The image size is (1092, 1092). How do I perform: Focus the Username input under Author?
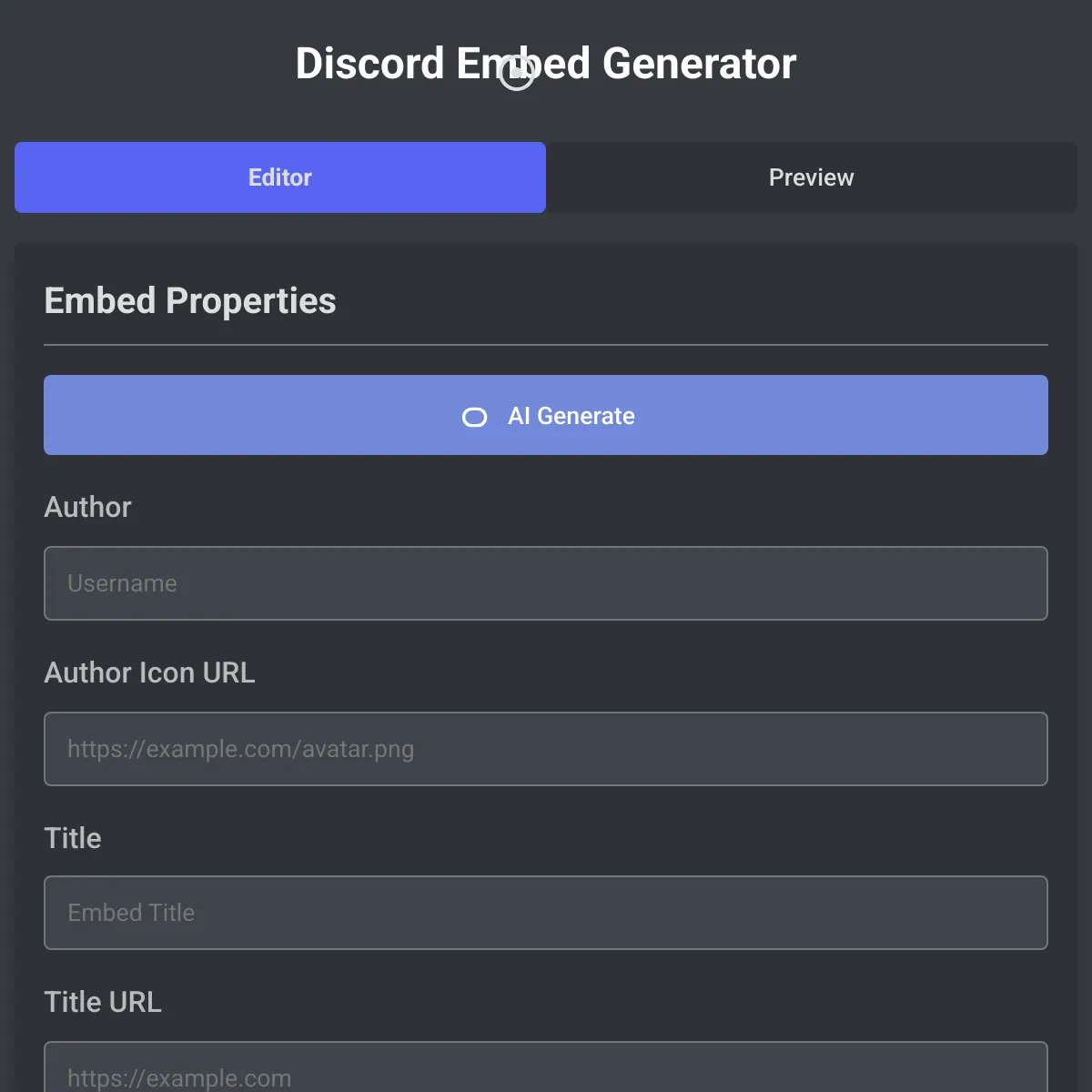pyautogui.click(x=546, y=583)
